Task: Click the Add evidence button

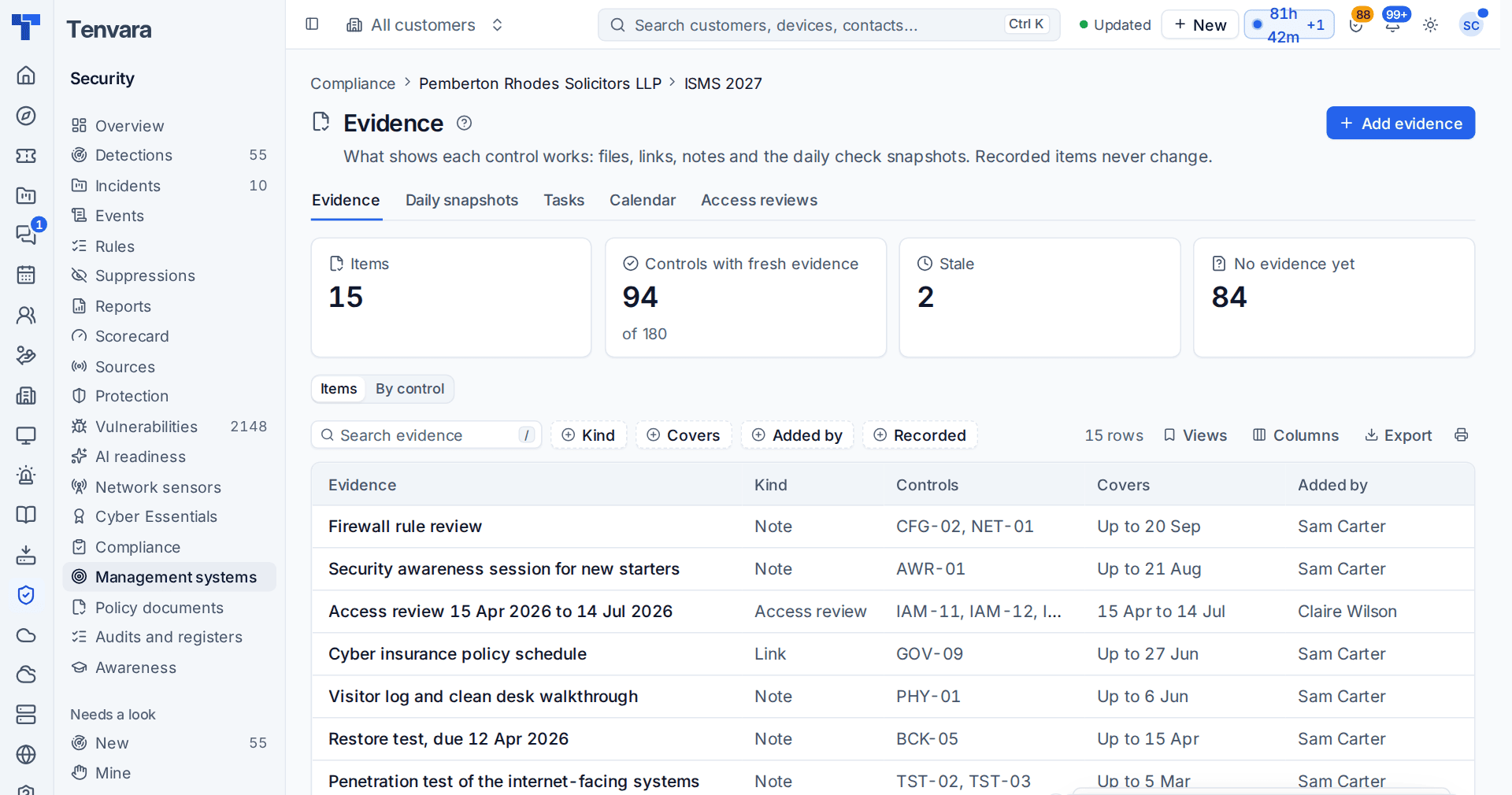Action: (x=1401, y=124)
